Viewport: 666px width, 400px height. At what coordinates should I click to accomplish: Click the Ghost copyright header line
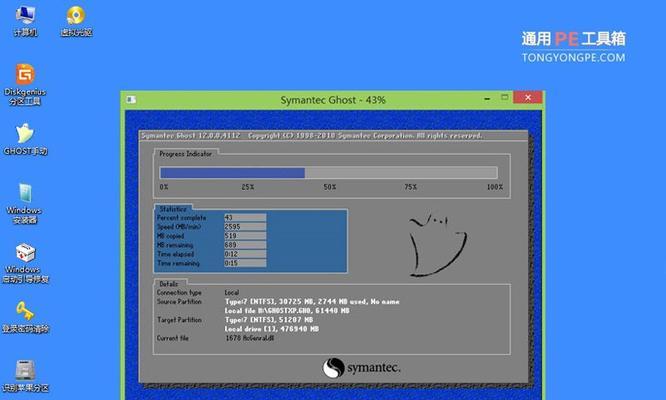(x=311, y=135)
